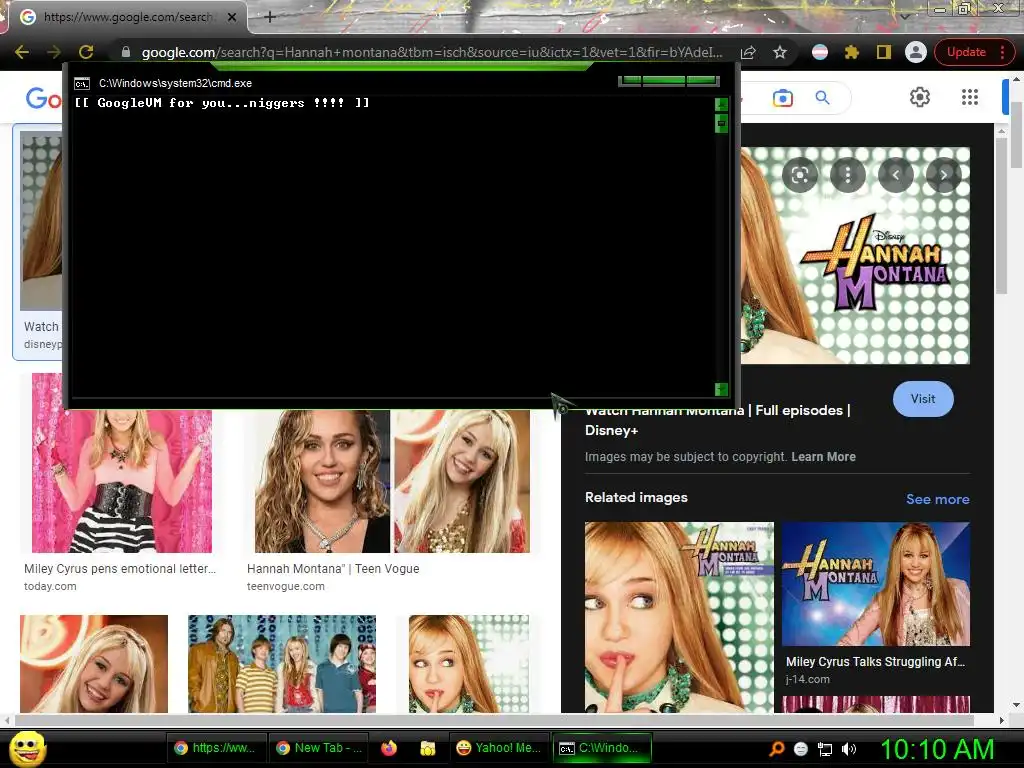Expand the tab search chevron in Chrome
The image size is (1024, 768).
pyautogui.click(x=905, y=16)
